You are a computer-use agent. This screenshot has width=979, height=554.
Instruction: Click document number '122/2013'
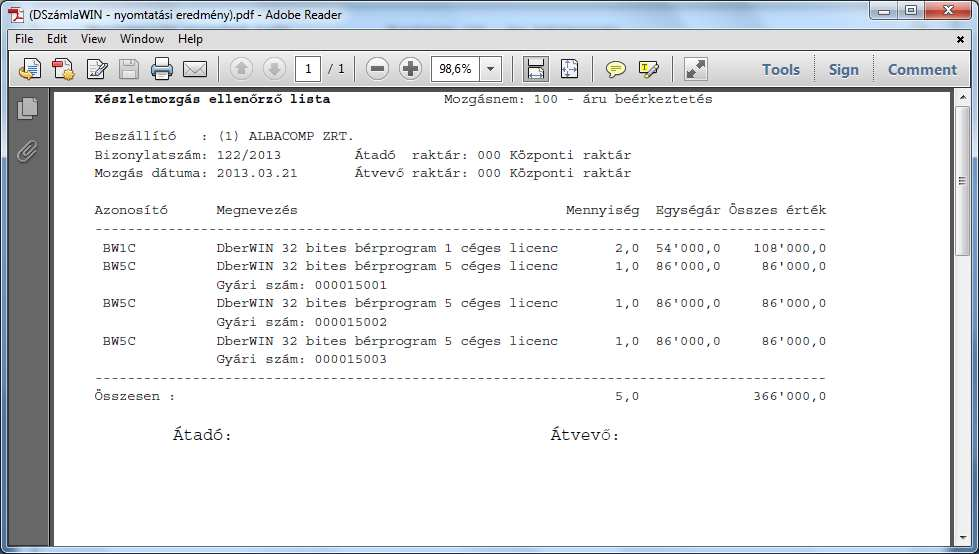click(248, 155)
